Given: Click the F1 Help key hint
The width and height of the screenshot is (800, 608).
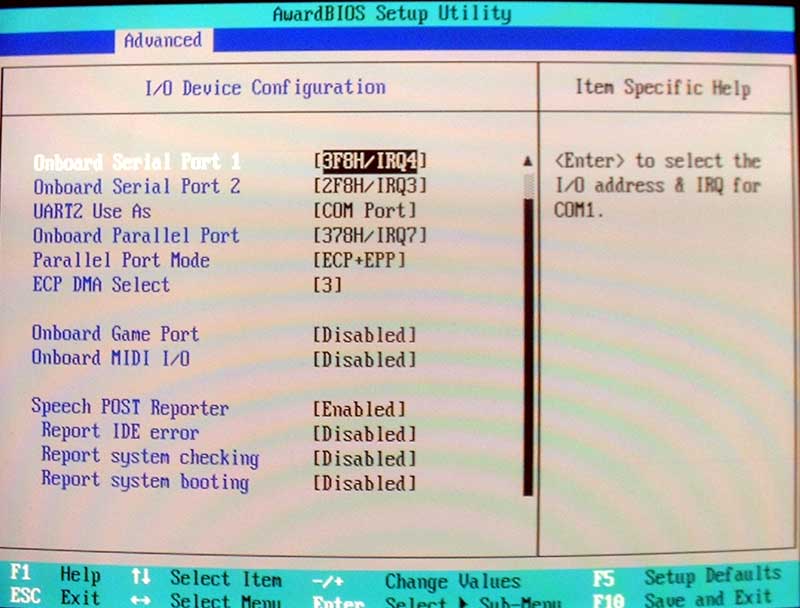Looking at the screenshot, I should point(55,574).
